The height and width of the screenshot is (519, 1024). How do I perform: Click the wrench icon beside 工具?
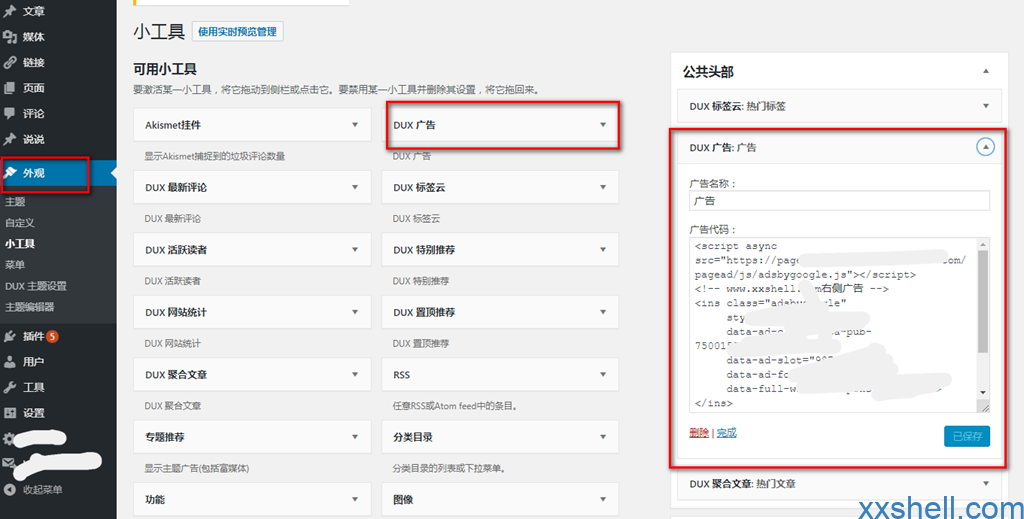(x=10, y=388)
